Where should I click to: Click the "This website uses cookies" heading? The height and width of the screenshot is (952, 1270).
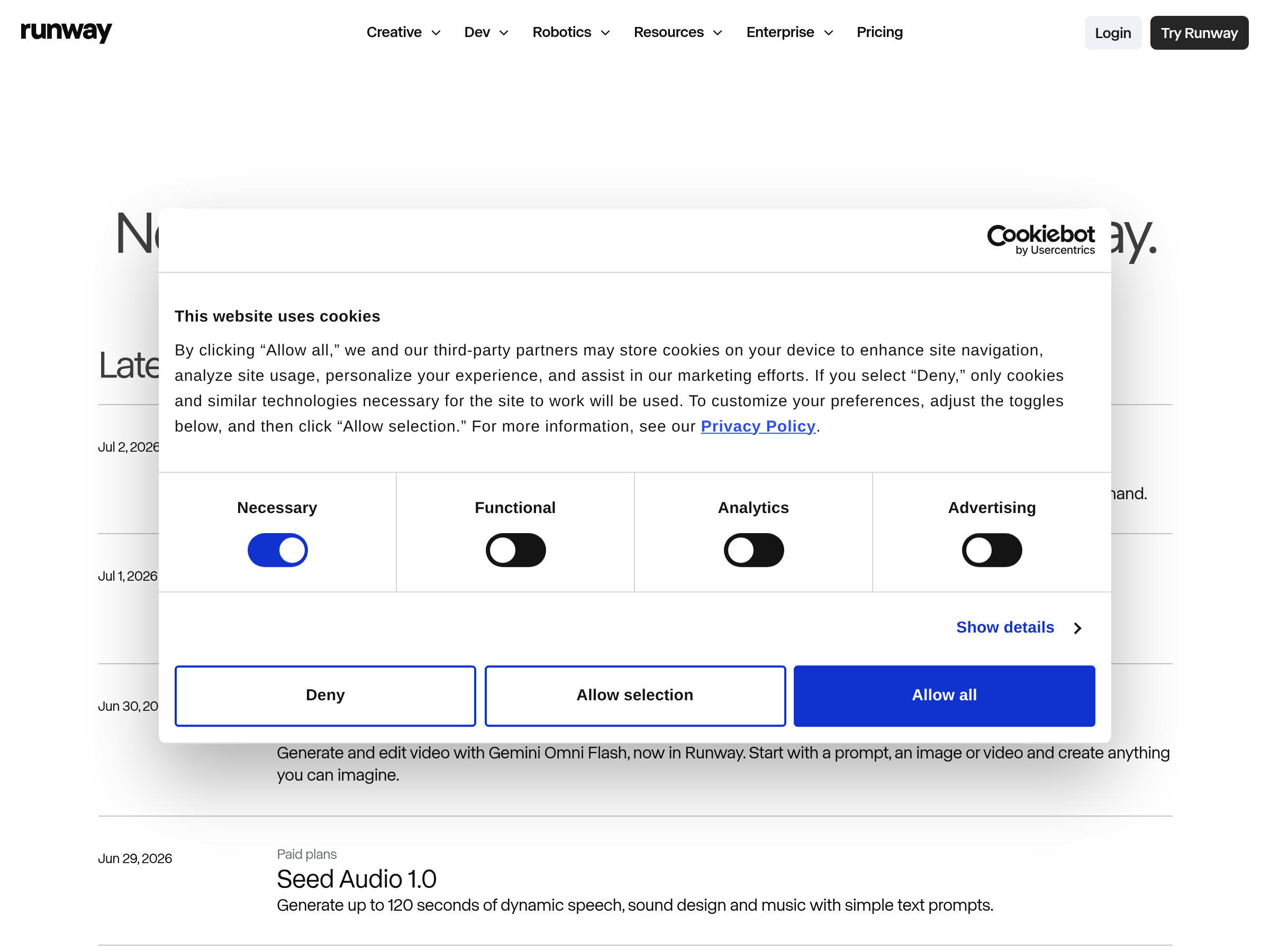pyautogui.click(x=277, y=316)
